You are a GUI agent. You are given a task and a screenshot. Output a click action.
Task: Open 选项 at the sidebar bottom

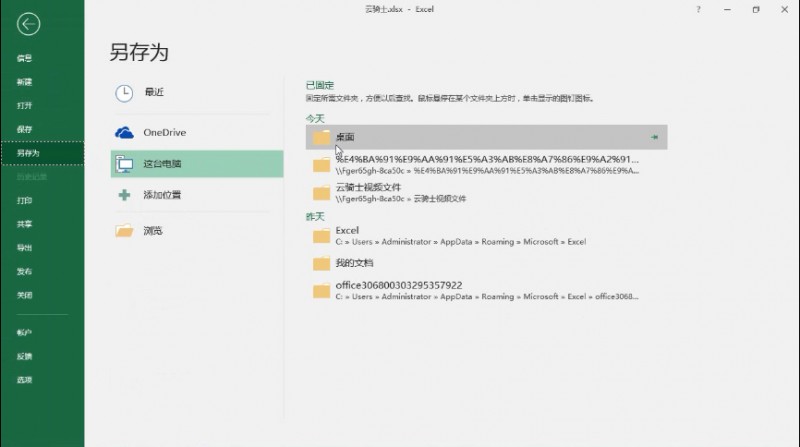point(24,380)
